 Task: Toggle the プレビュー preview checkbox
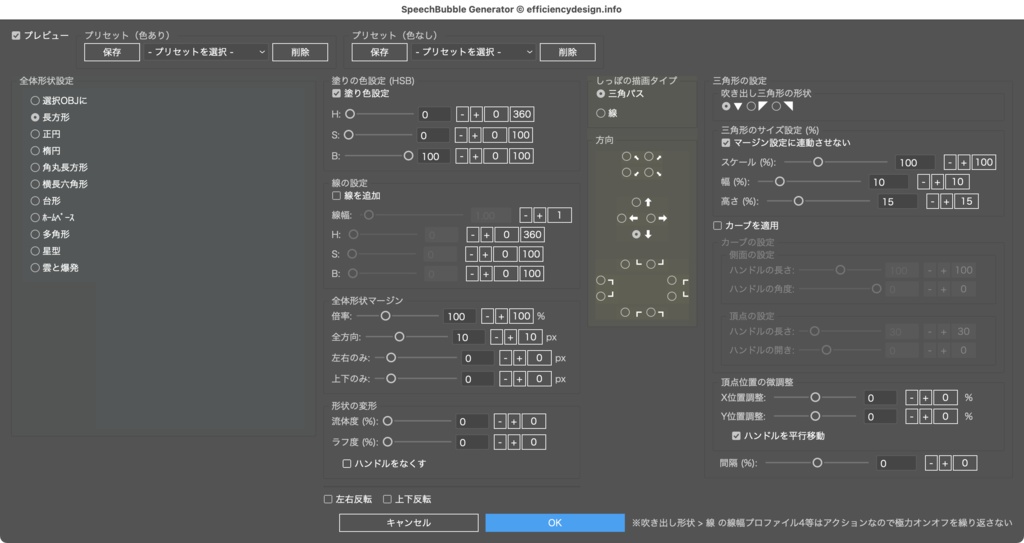(16, 35)
